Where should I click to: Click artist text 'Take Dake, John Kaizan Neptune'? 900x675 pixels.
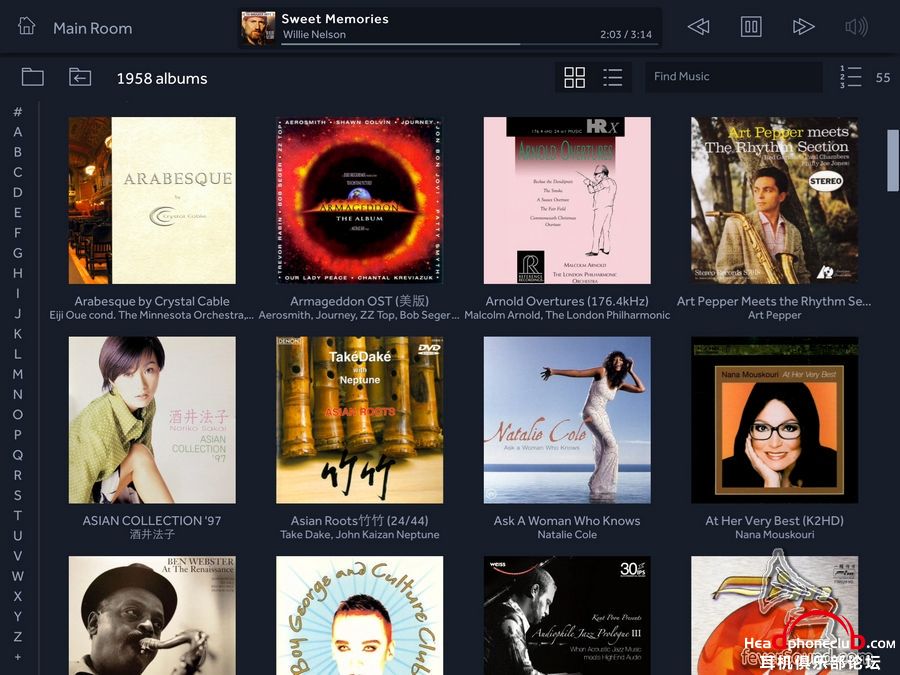click(x=359, y=534)
